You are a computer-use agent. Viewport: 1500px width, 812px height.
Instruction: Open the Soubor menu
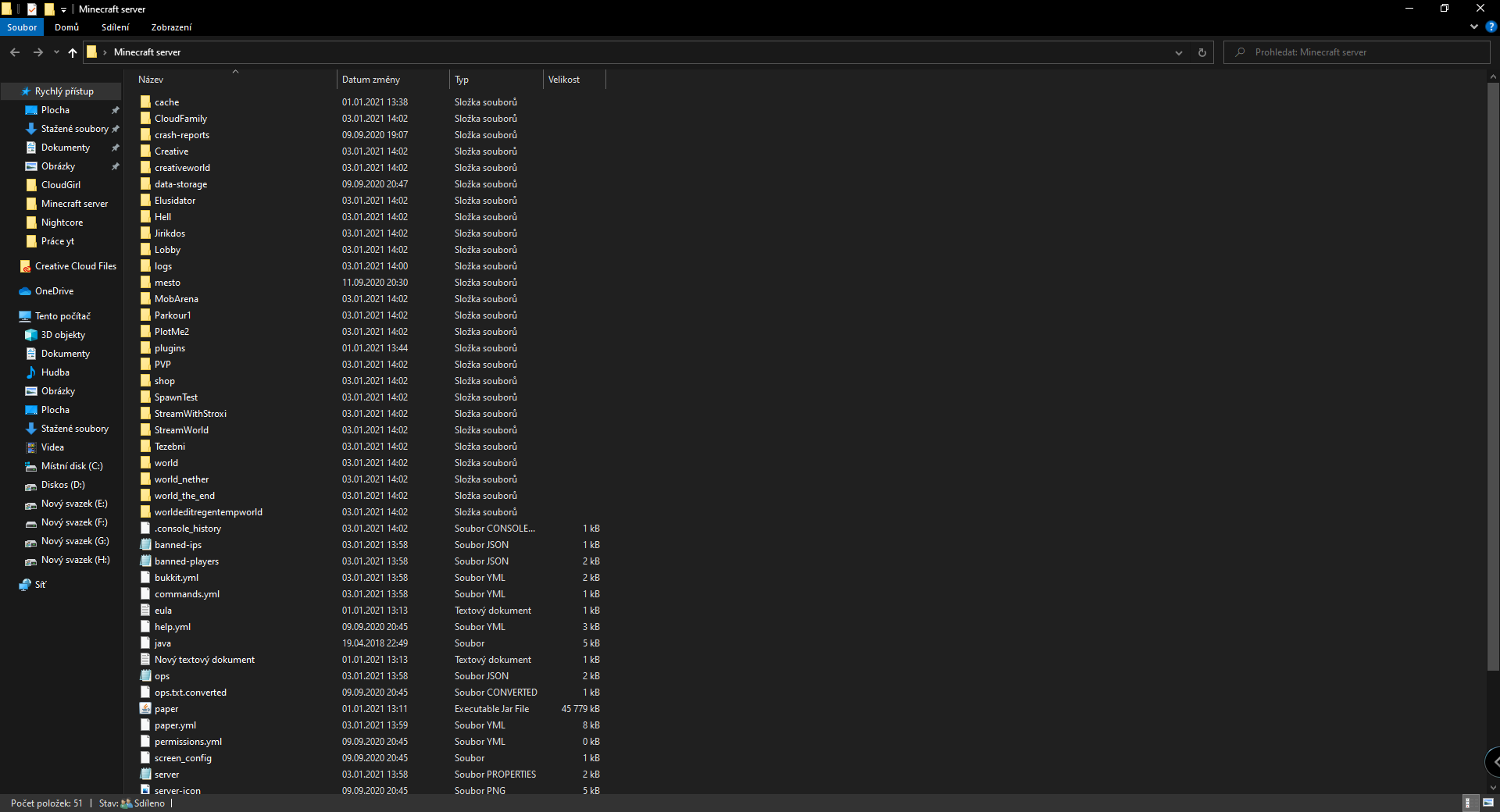pos(22,27)
